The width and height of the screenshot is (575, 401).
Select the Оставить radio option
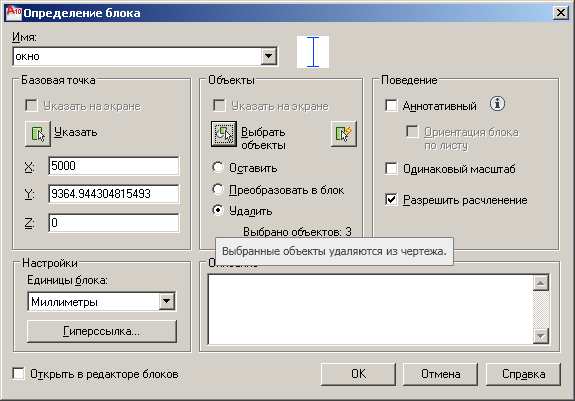(x=218, y=168)
